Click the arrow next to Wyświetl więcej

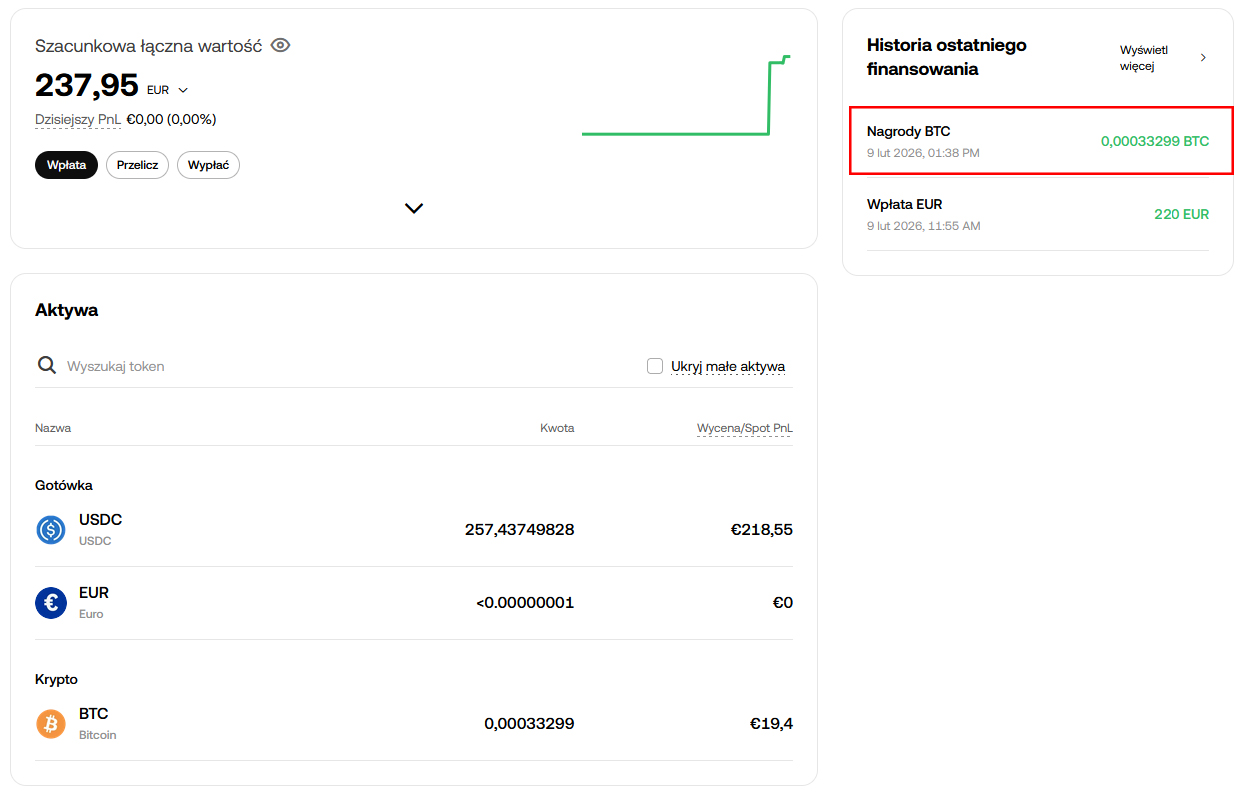coord(1203,58)
